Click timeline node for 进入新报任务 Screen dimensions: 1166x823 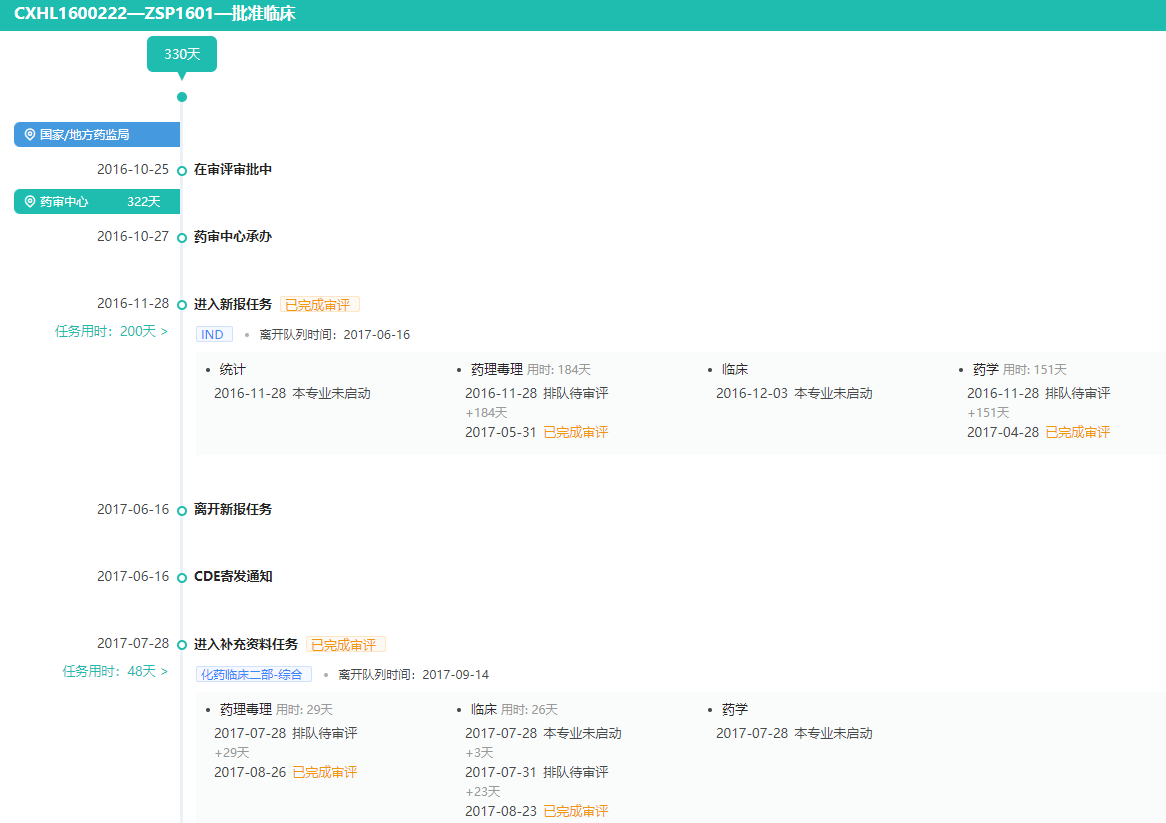click(x=182, y=305)
